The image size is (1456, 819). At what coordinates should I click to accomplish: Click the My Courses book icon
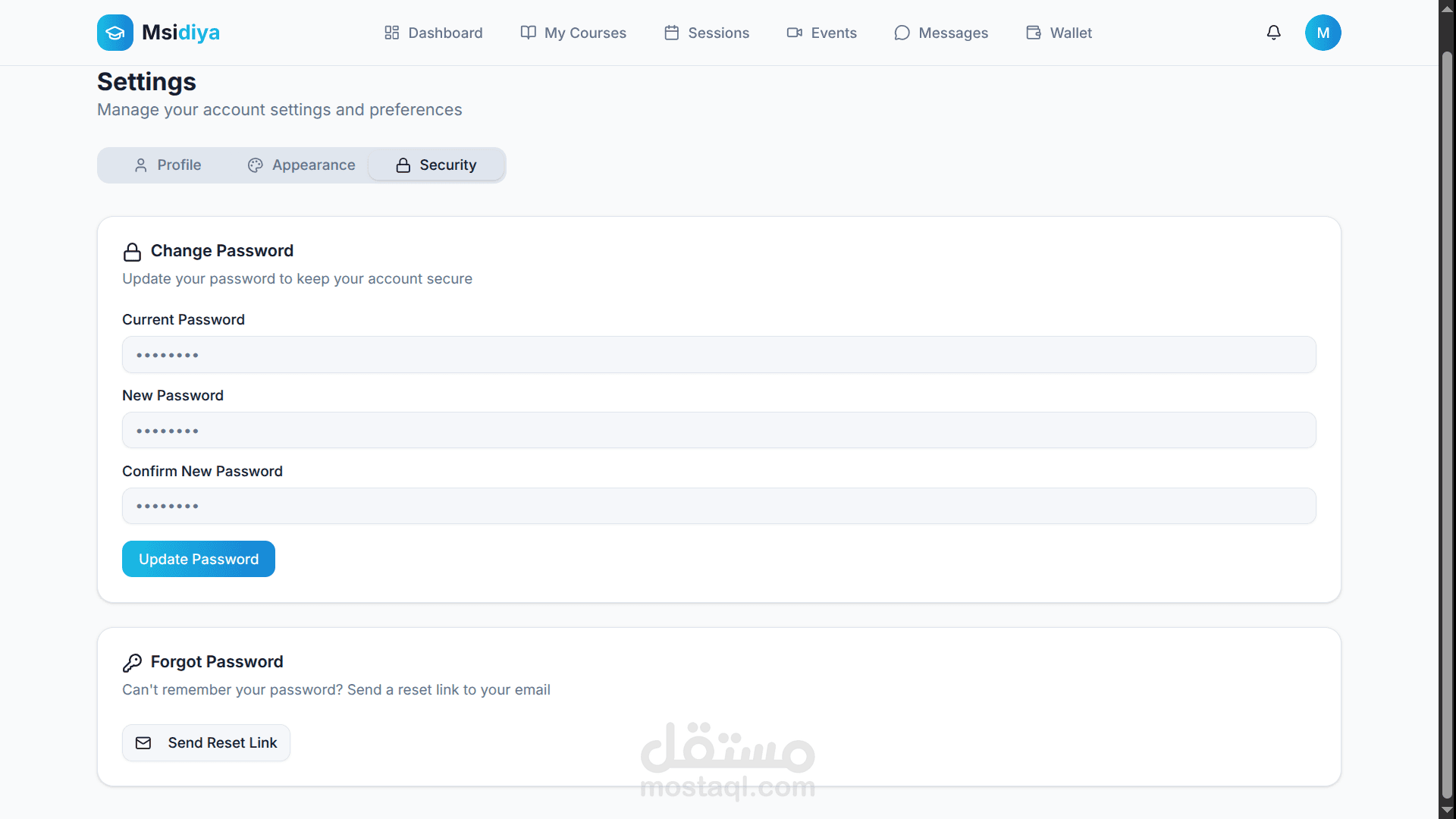(528, 33)
